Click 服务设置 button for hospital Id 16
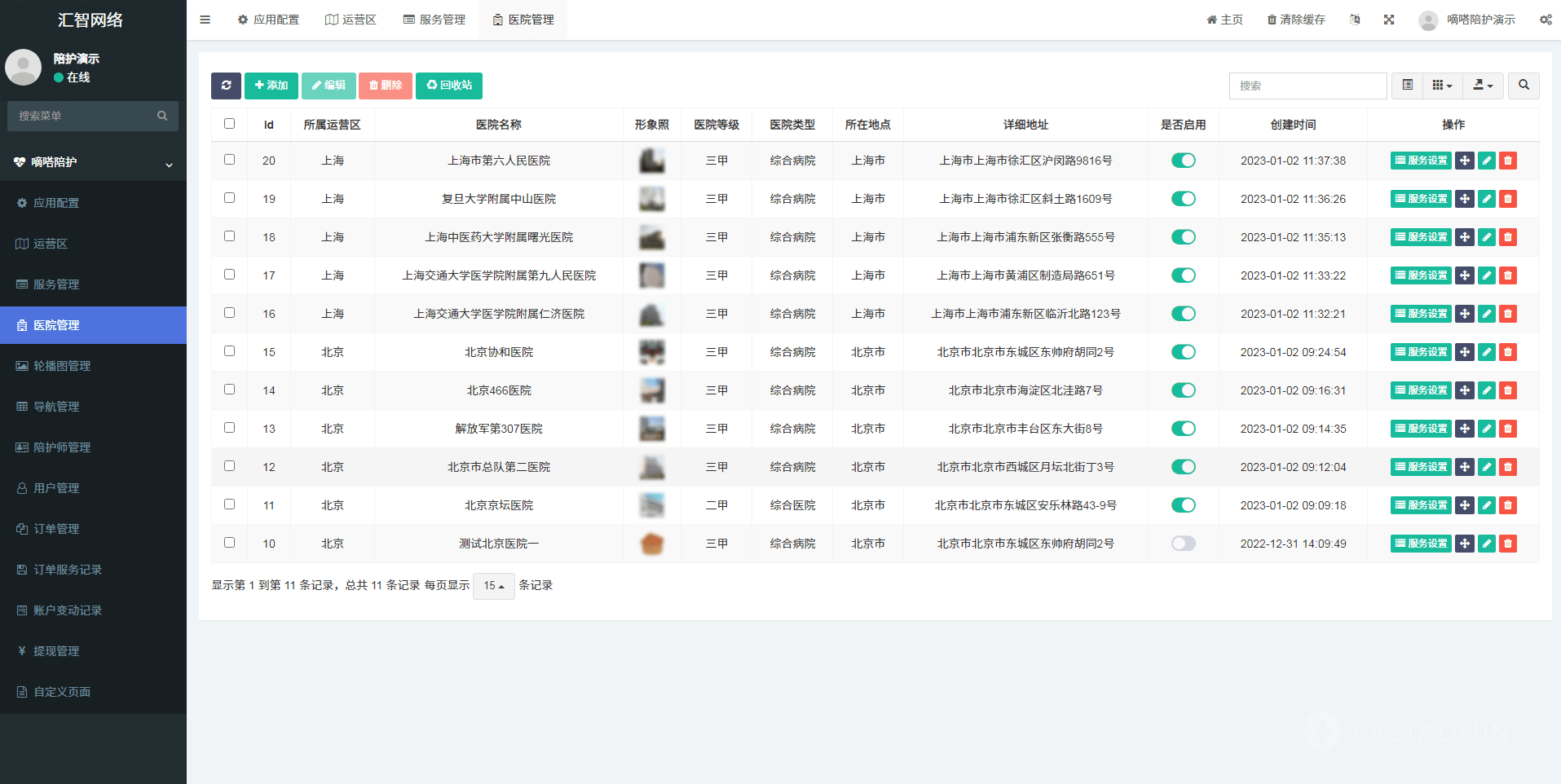 [x=1421, y=314]
